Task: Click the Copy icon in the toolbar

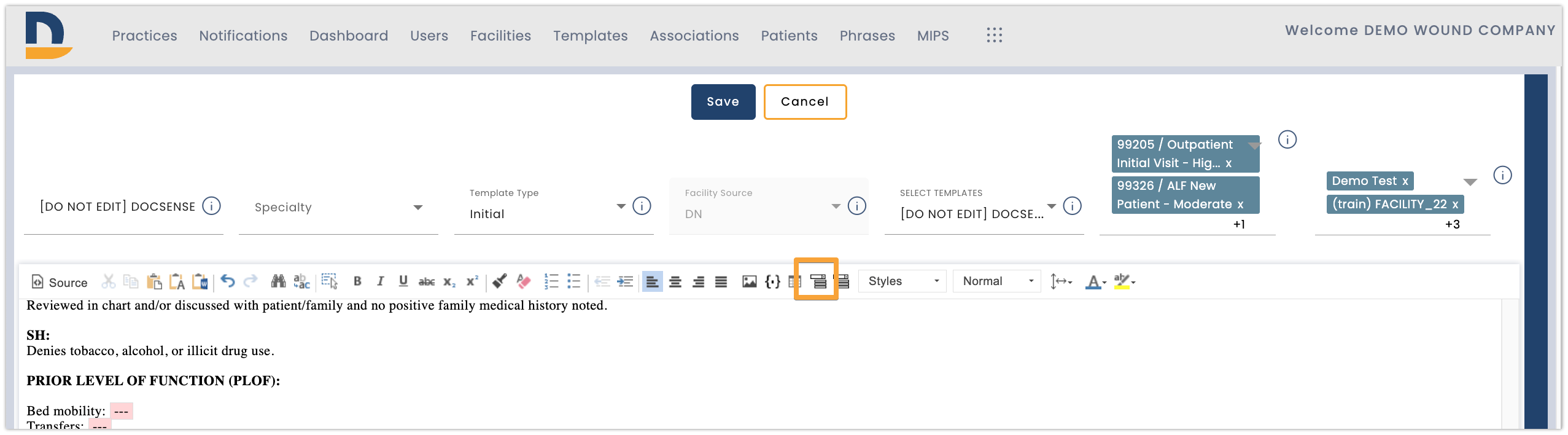Action: pyautogui.click(x=131, y=281)
